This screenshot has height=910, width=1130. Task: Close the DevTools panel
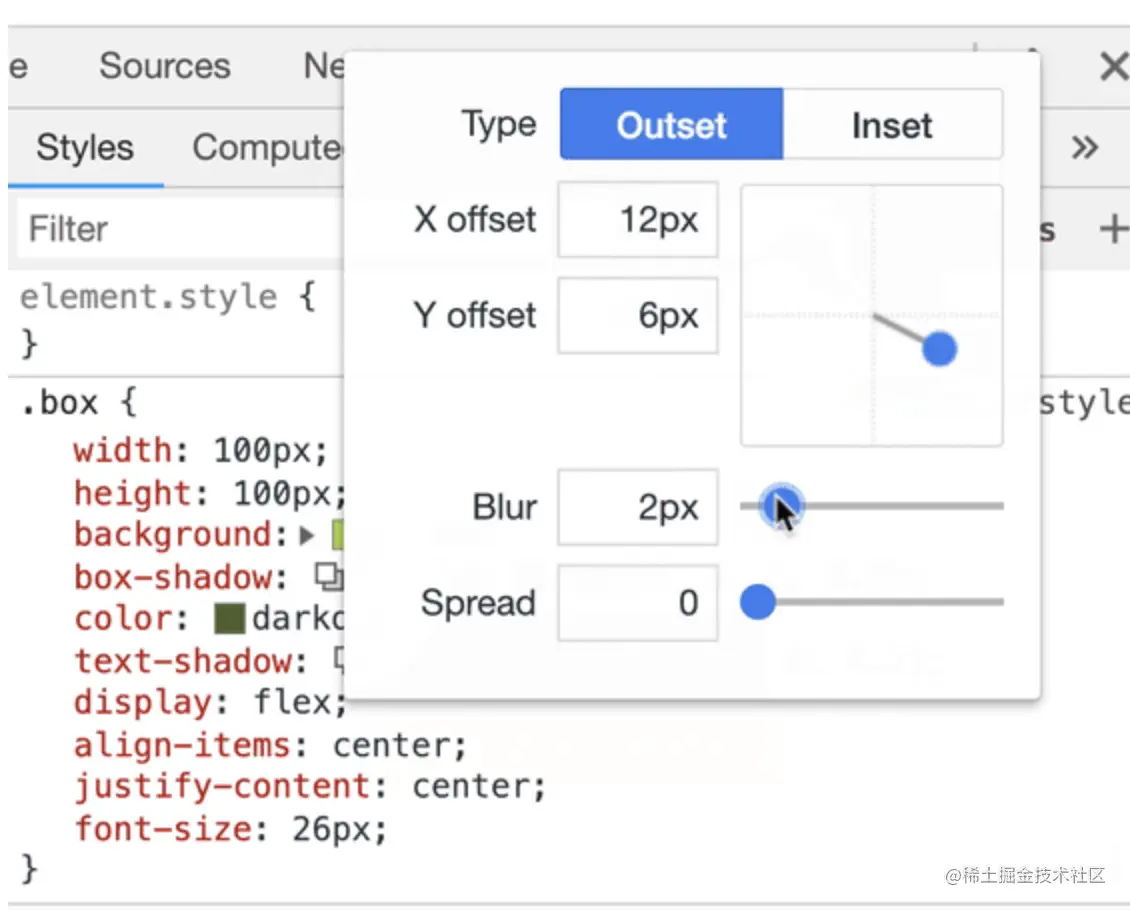(1113, 67)
